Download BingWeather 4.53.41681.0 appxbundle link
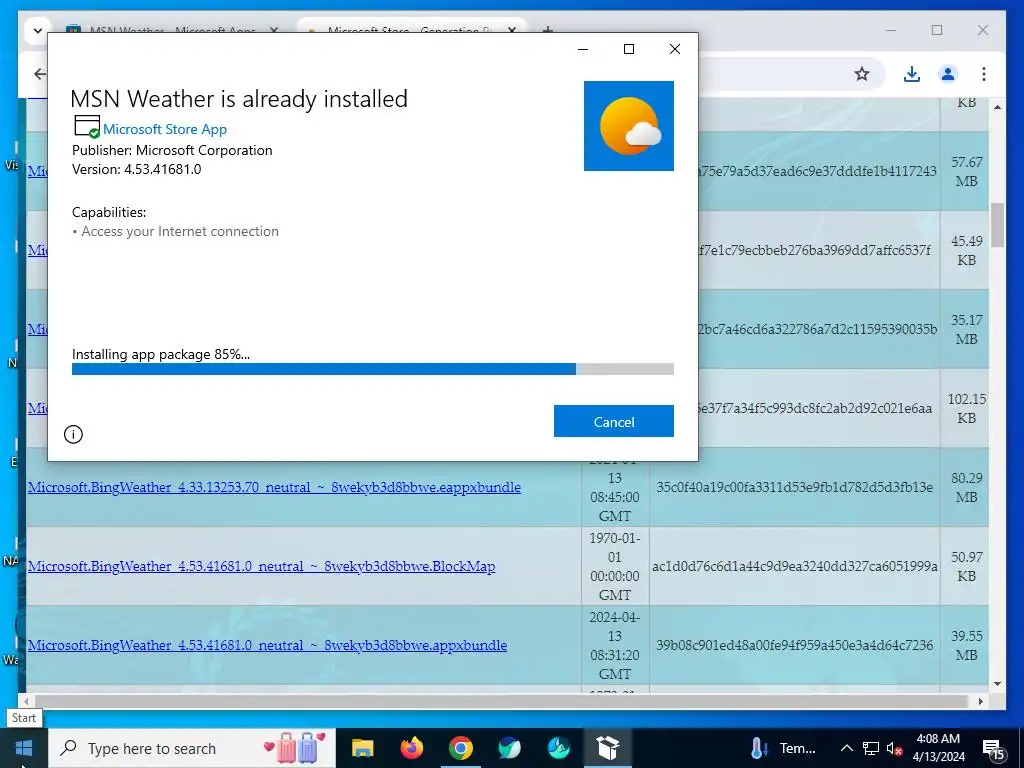Screen dimensions: 1024x768 [267, 645]
